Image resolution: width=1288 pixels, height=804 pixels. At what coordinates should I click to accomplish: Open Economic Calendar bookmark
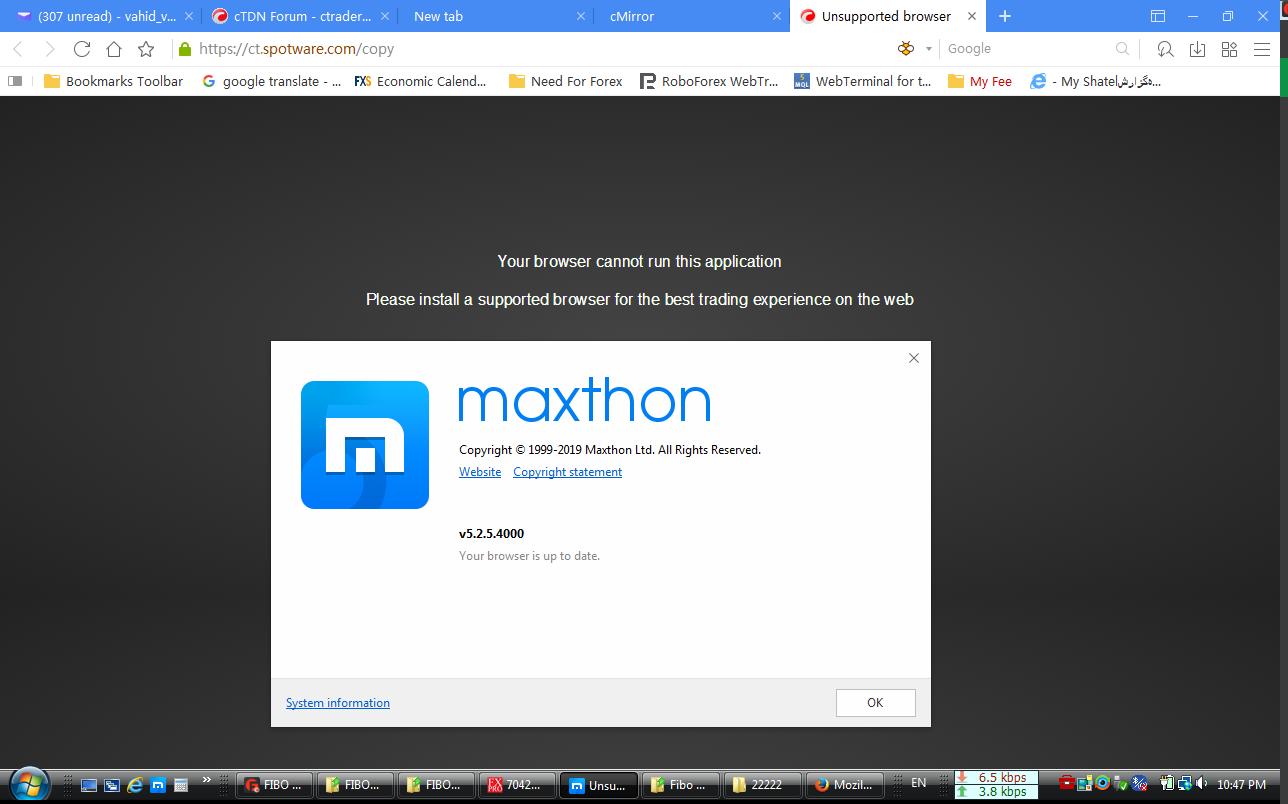coord(421,81)
